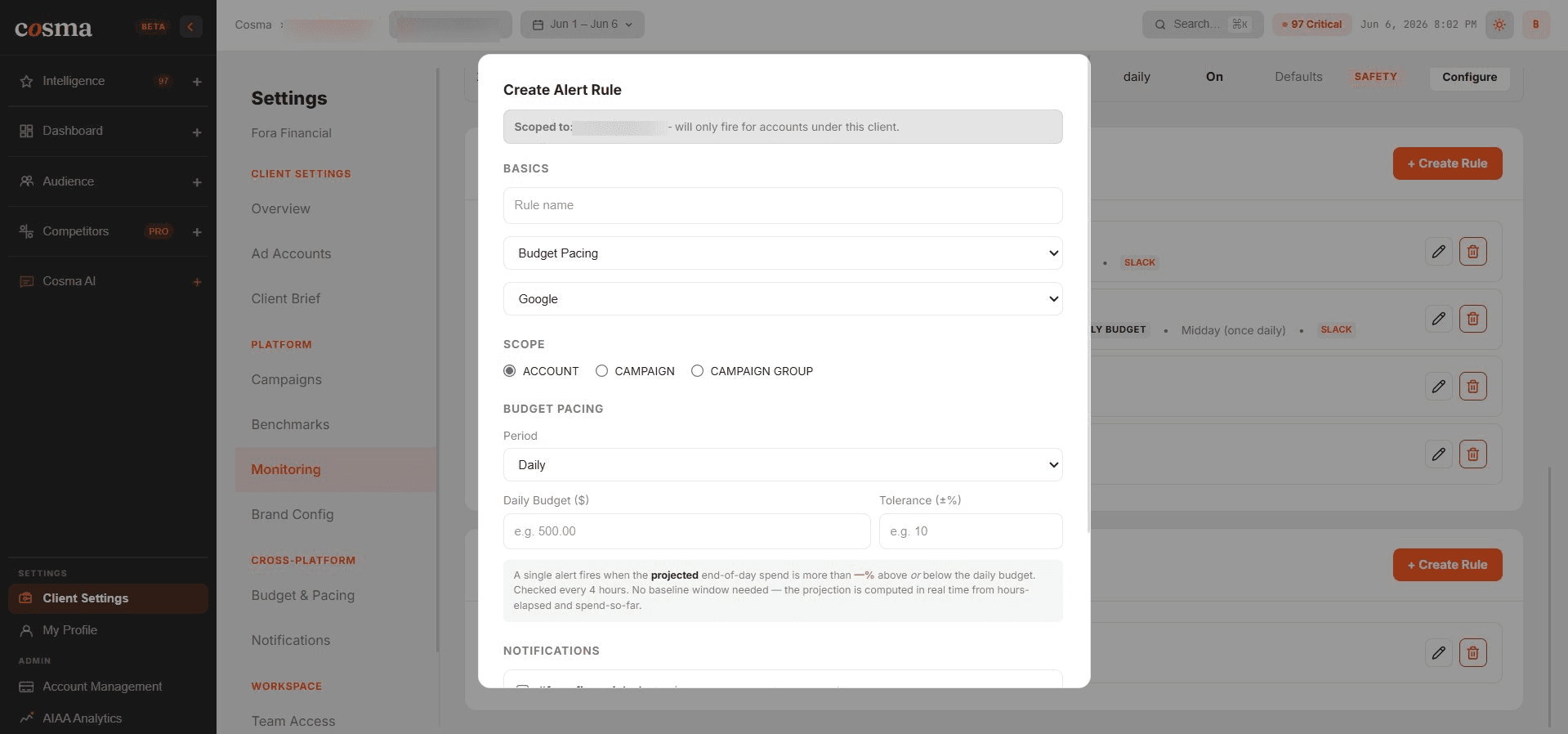Open Ad Accounts settings
The width and height of the screenshot is (1568, 734).
[291, 253]
